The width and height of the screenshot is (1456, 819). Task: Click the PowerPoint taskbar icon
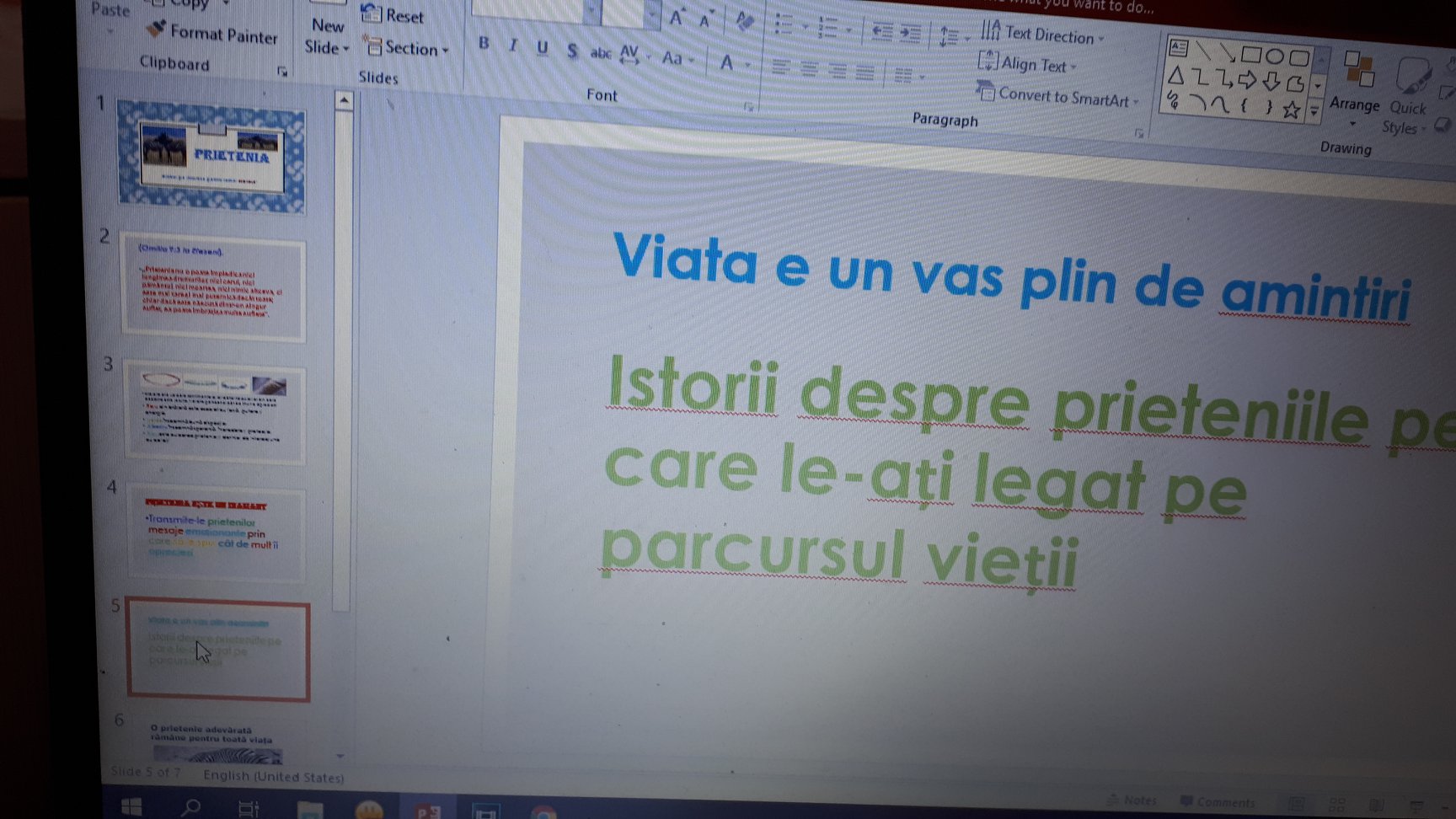coord(427,812)
